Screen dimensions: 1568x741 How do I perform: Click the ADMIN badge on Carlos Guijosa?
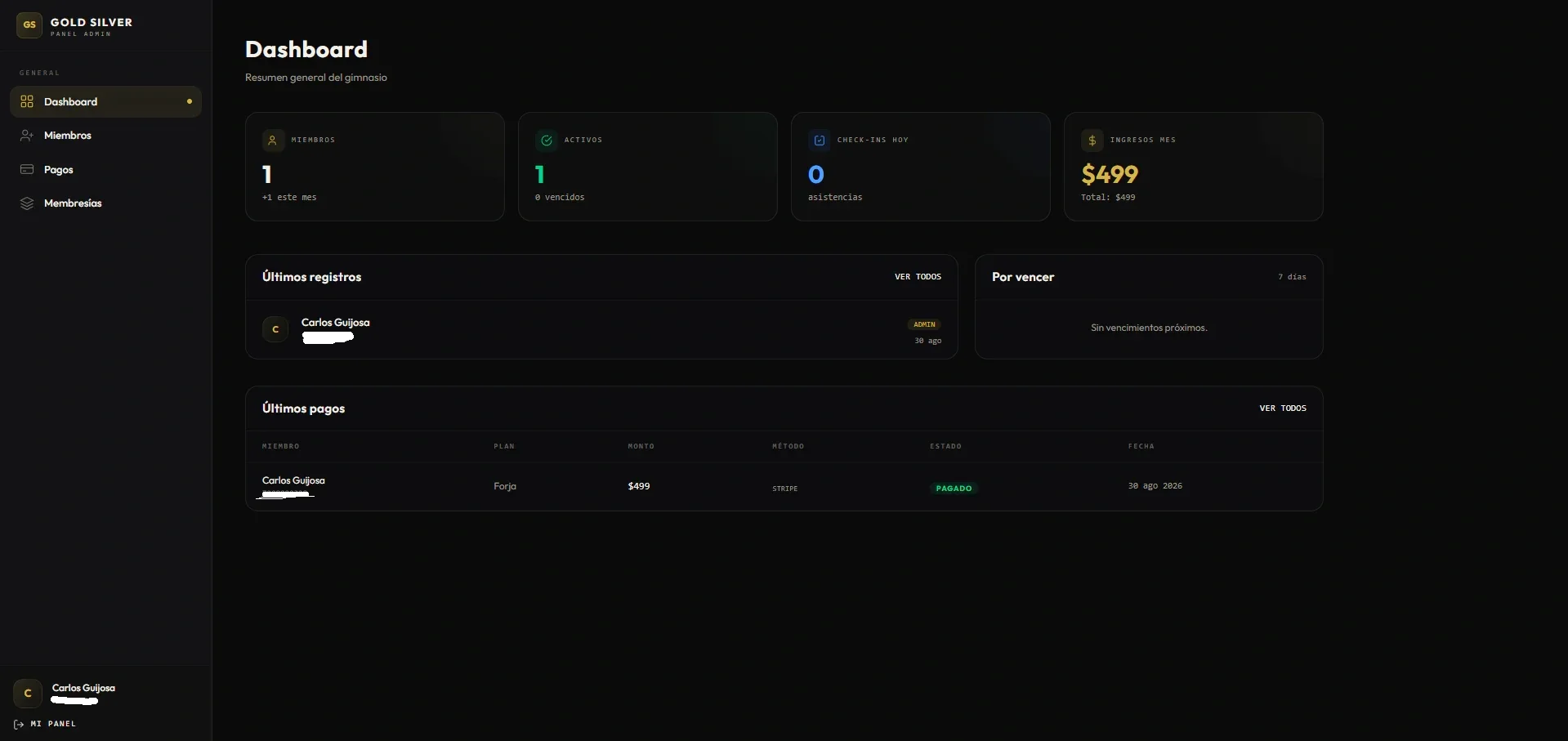point(924,324)
